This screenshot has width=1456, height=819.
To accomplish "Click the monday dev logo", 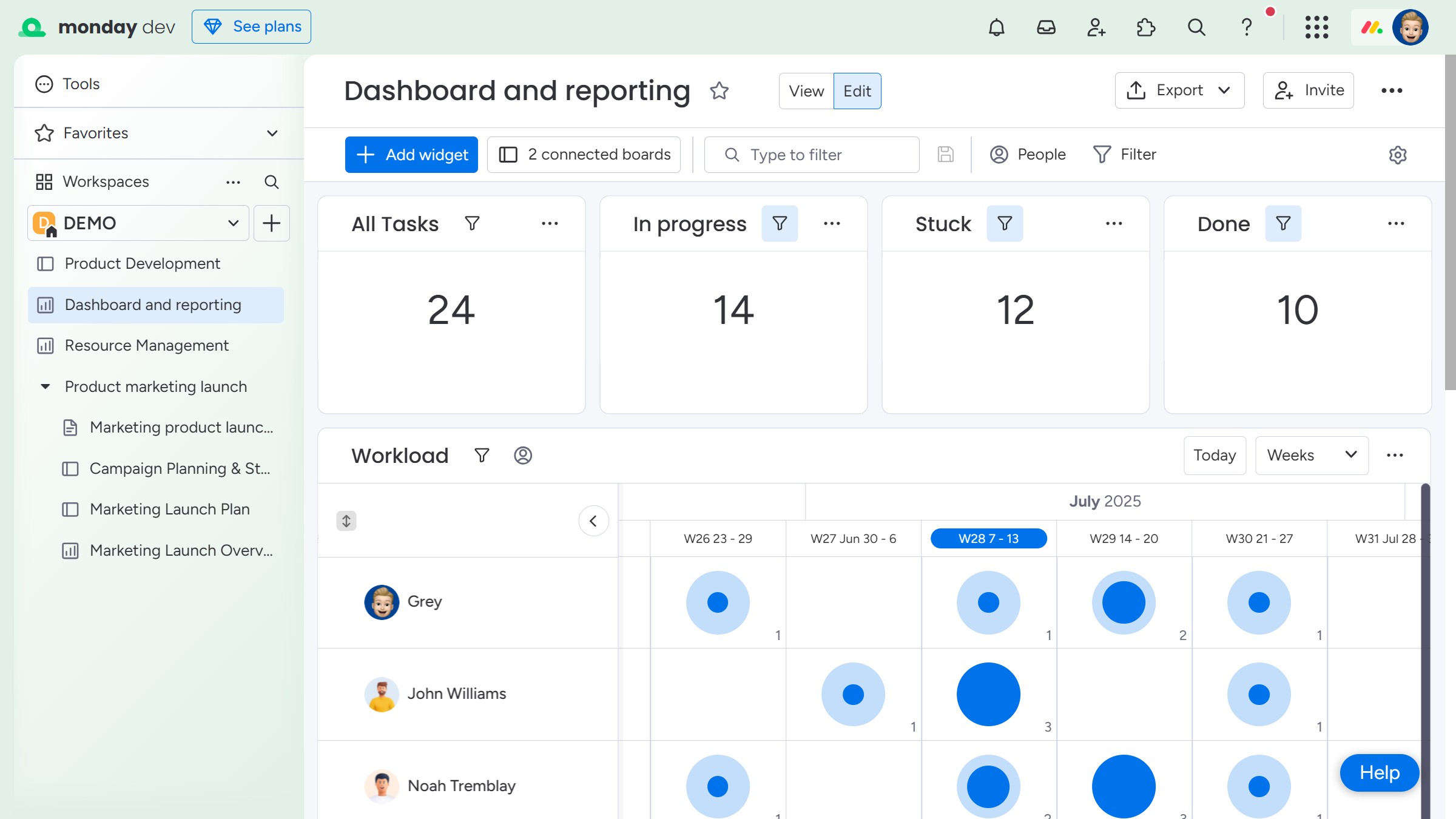I will (97, 27).
